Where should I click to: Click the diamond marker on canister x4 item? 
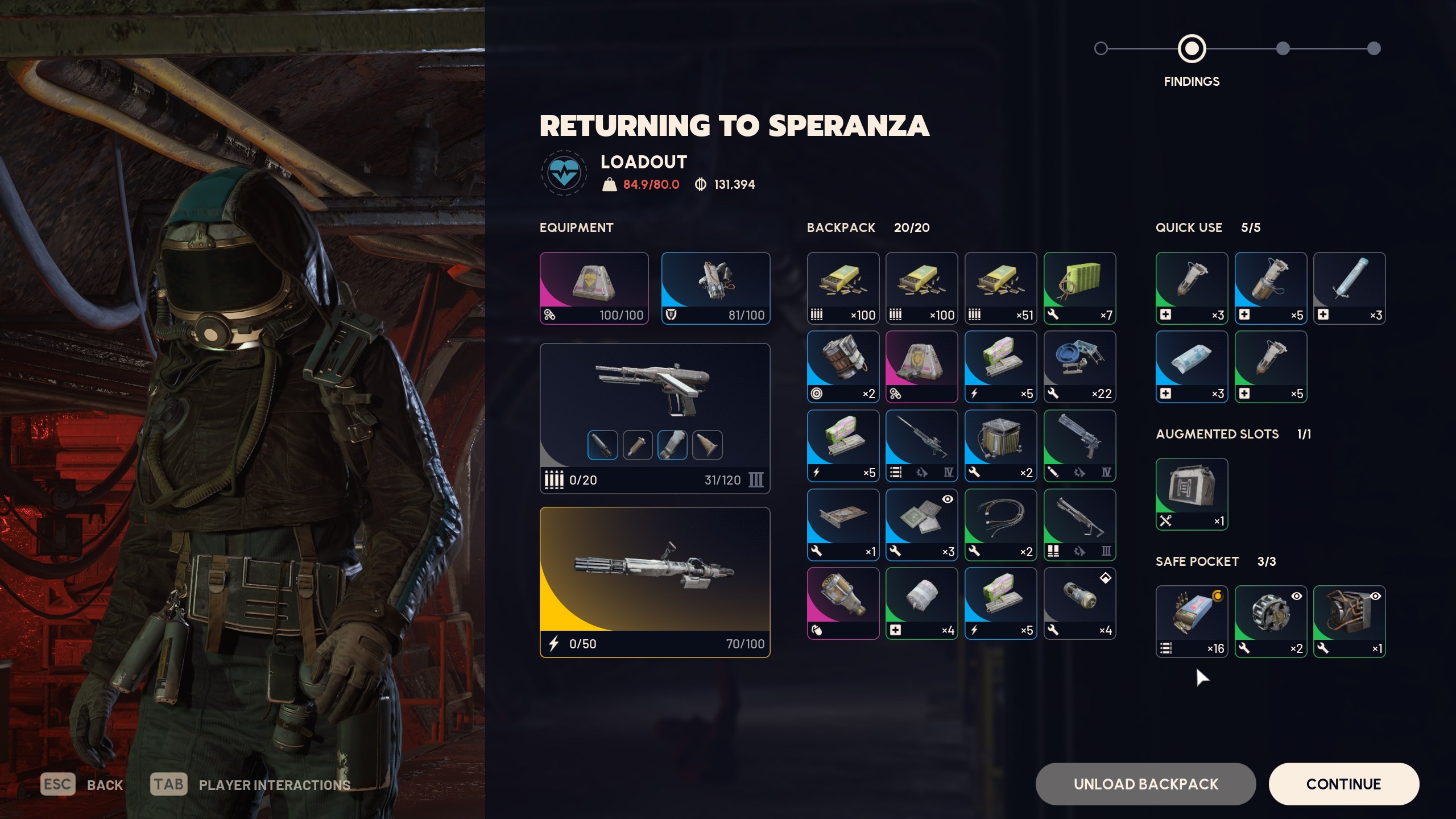point(1105,578)
